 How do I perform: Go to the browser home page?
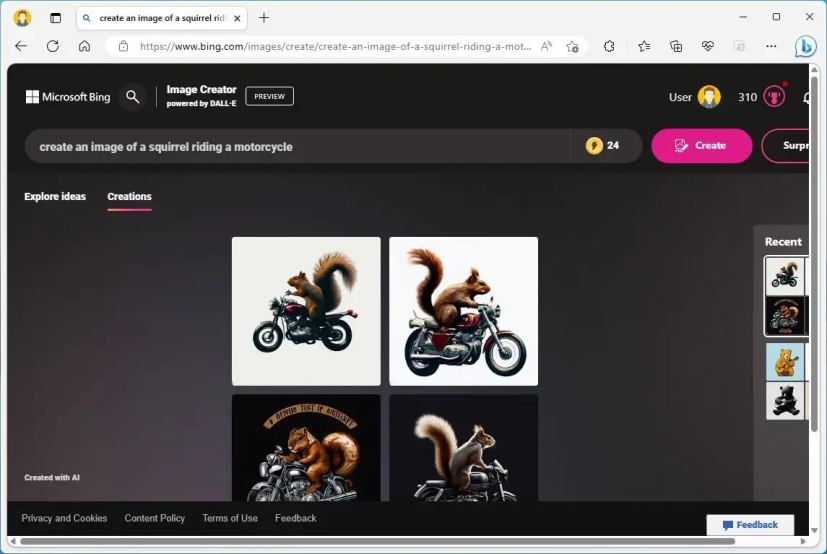tap(84, 46)
